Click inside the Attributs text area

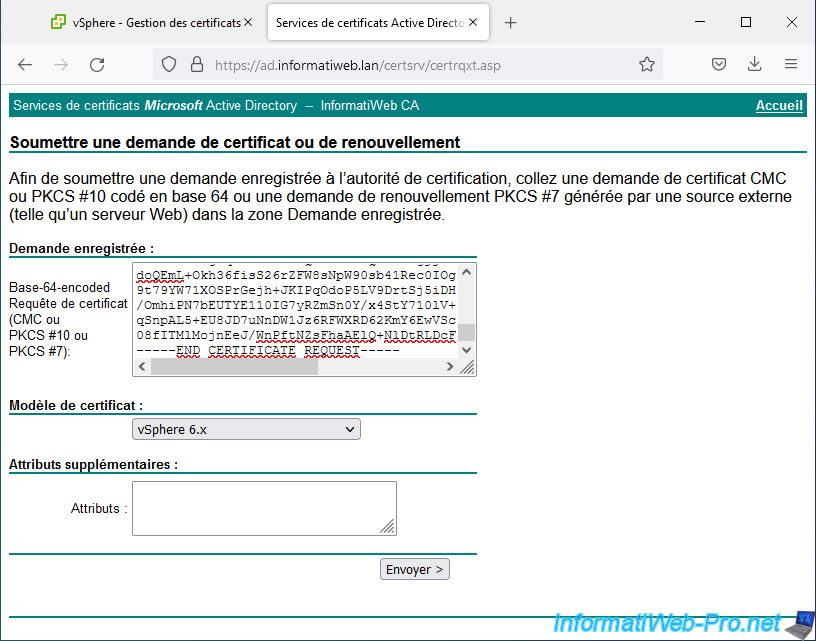(264, 508)
